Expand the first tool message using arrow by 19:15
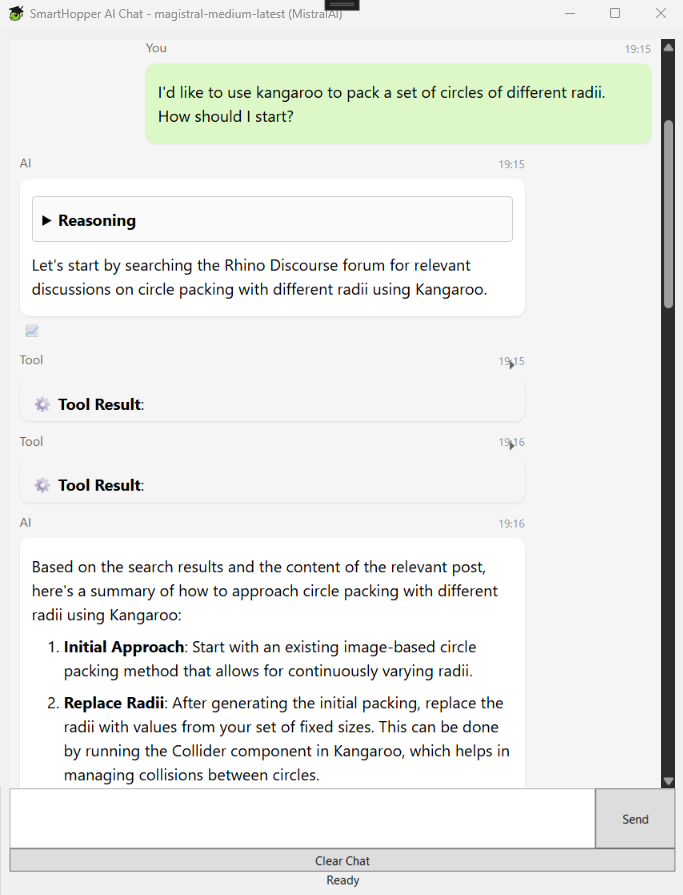Viewport: 683px width, 895px height. pos(512,364)
